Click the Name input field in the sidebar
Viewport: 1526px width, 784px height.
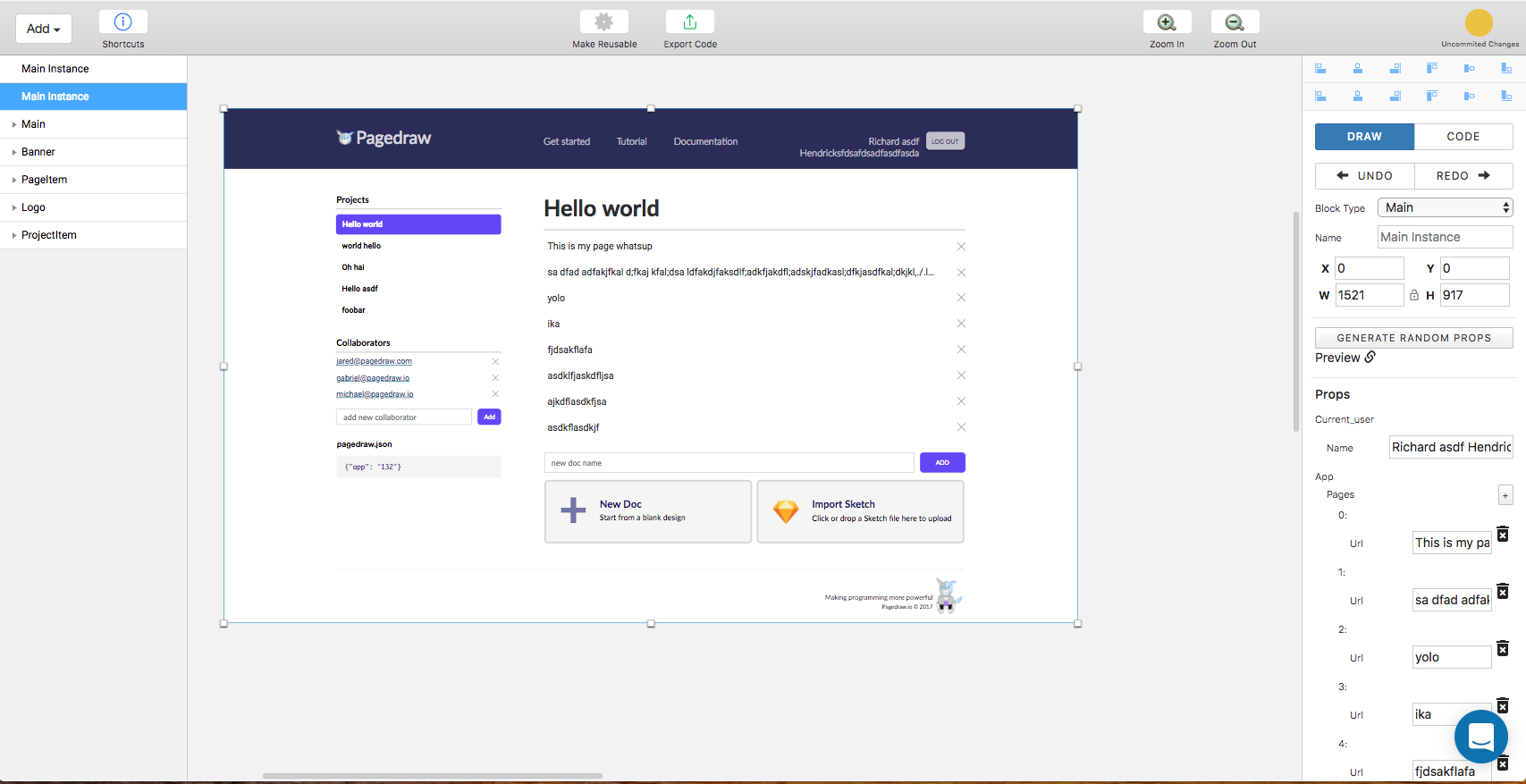[1445, 237]
